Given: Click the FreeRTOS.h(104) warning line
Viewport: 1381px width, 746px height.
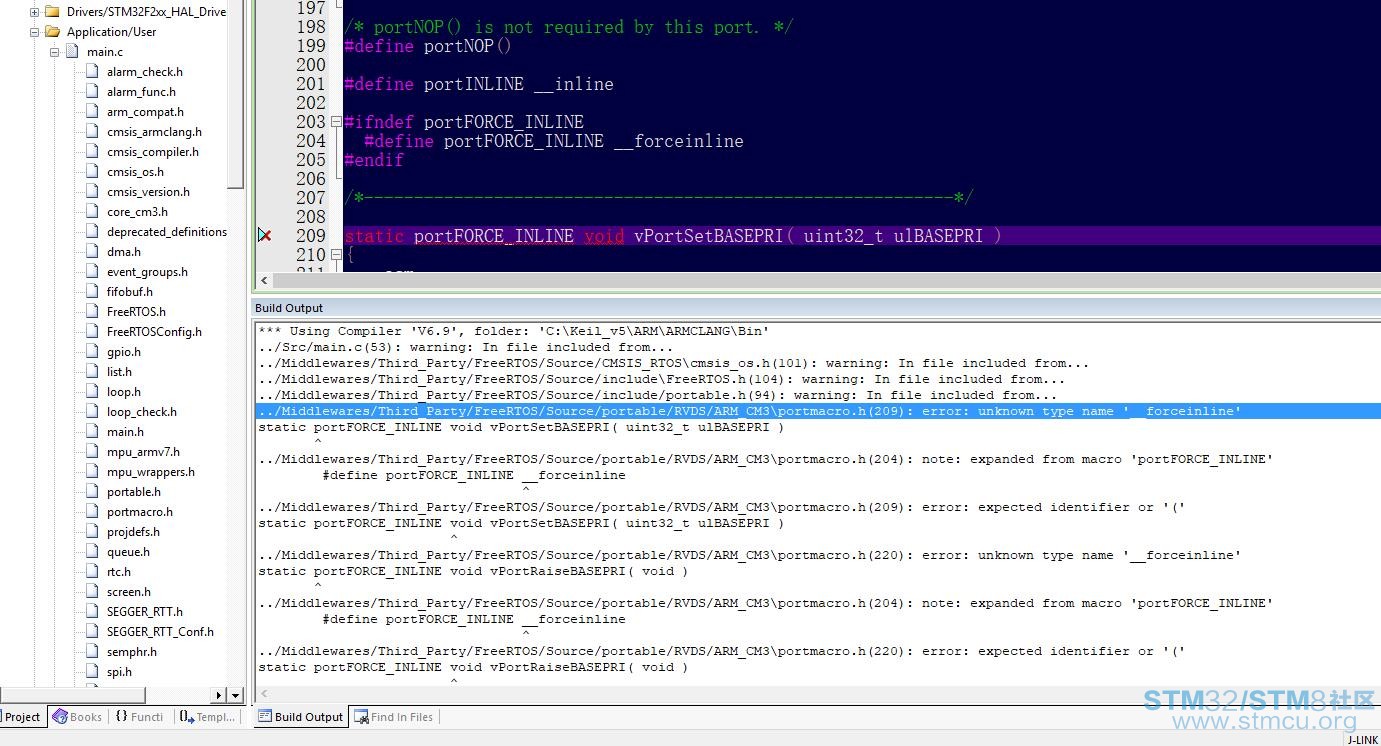Looking at the screenshot, I should tap(662, 379).
